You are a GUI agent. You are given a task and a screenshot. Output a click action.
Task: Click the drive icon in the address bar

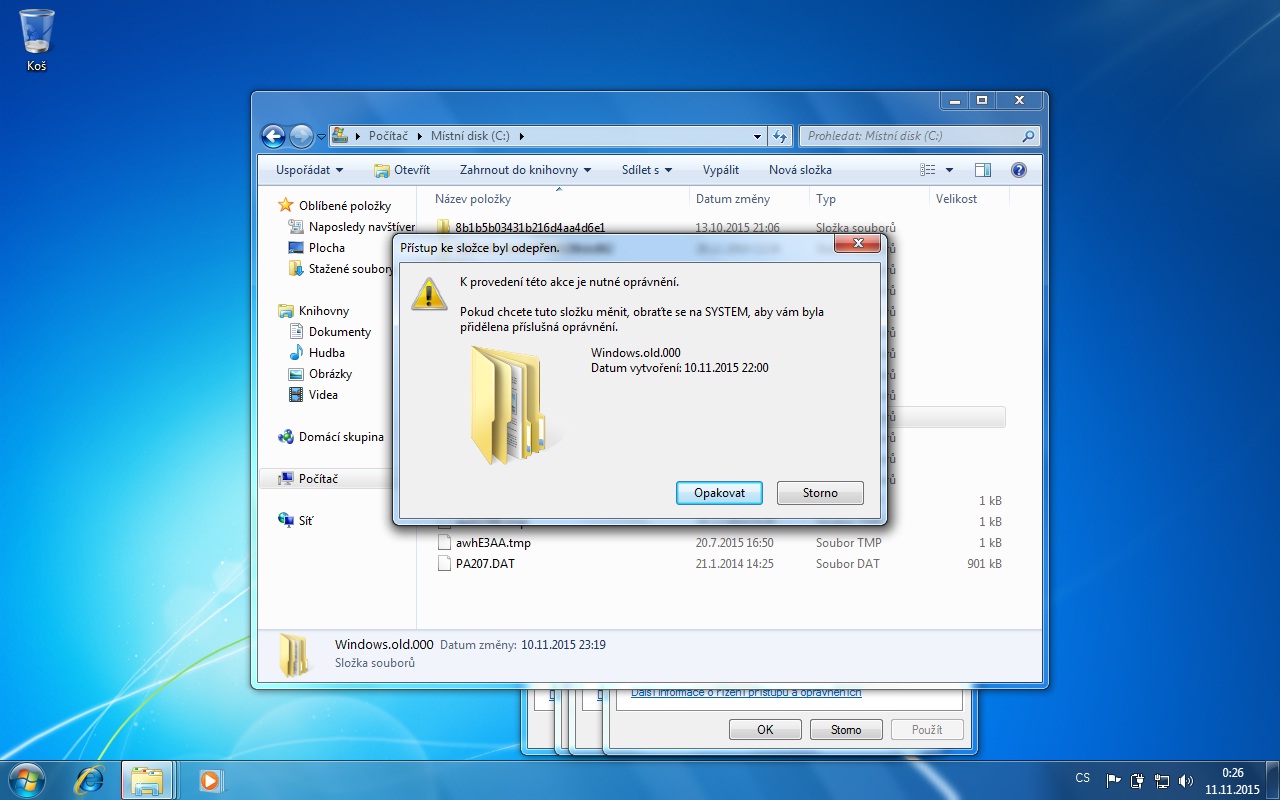coord(339,136)
